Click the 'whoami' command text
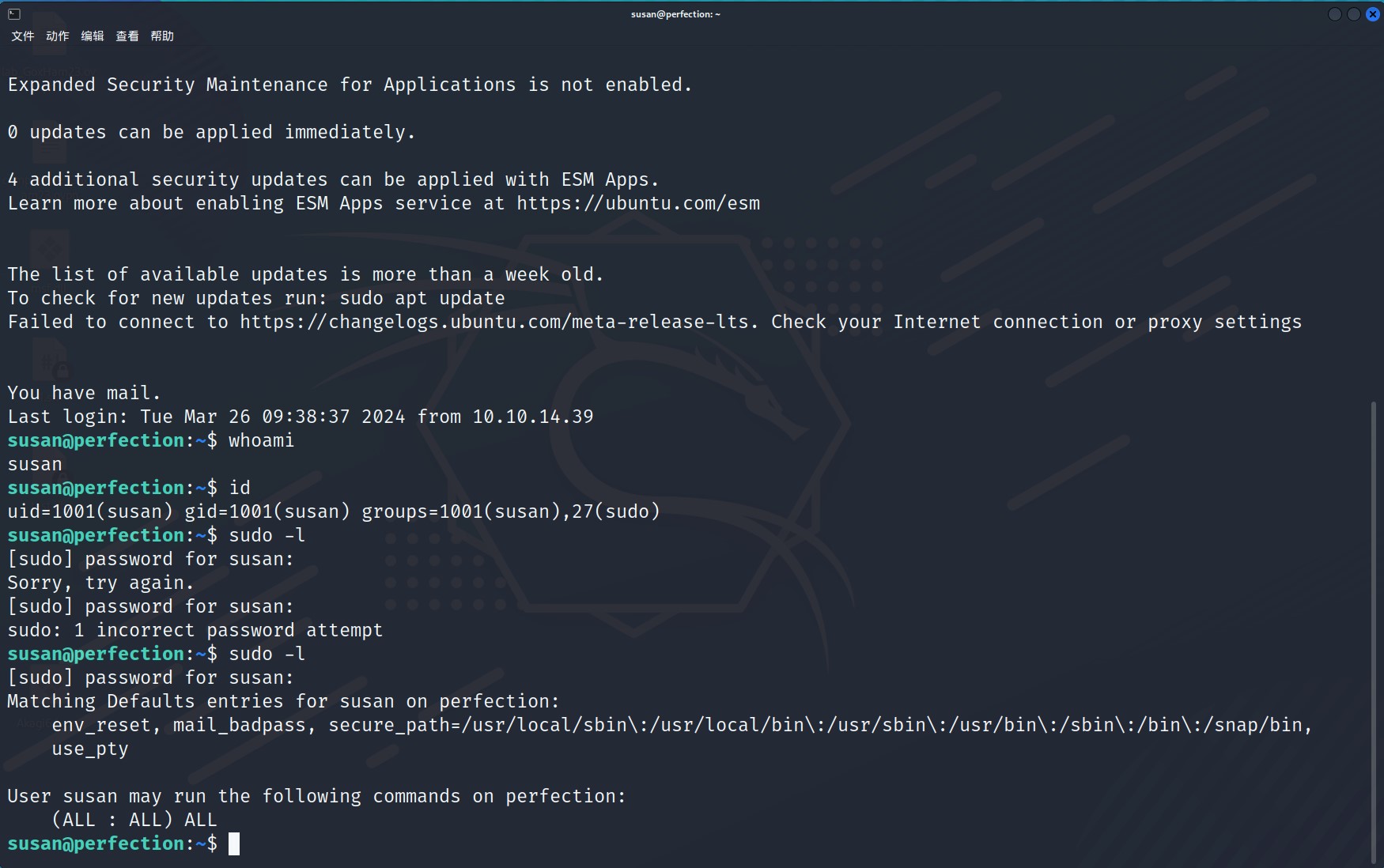 pos(261,441)
